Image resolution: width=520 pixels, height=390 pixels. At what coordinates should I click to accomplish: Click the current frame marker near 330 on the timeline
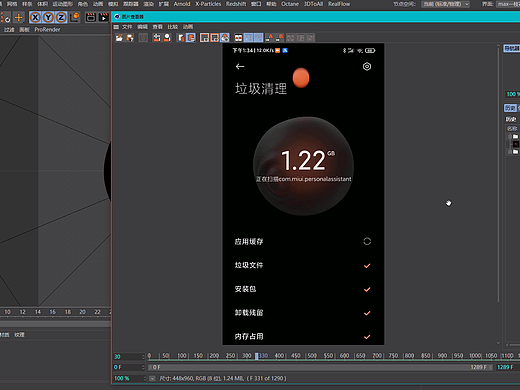click(256, 356)
